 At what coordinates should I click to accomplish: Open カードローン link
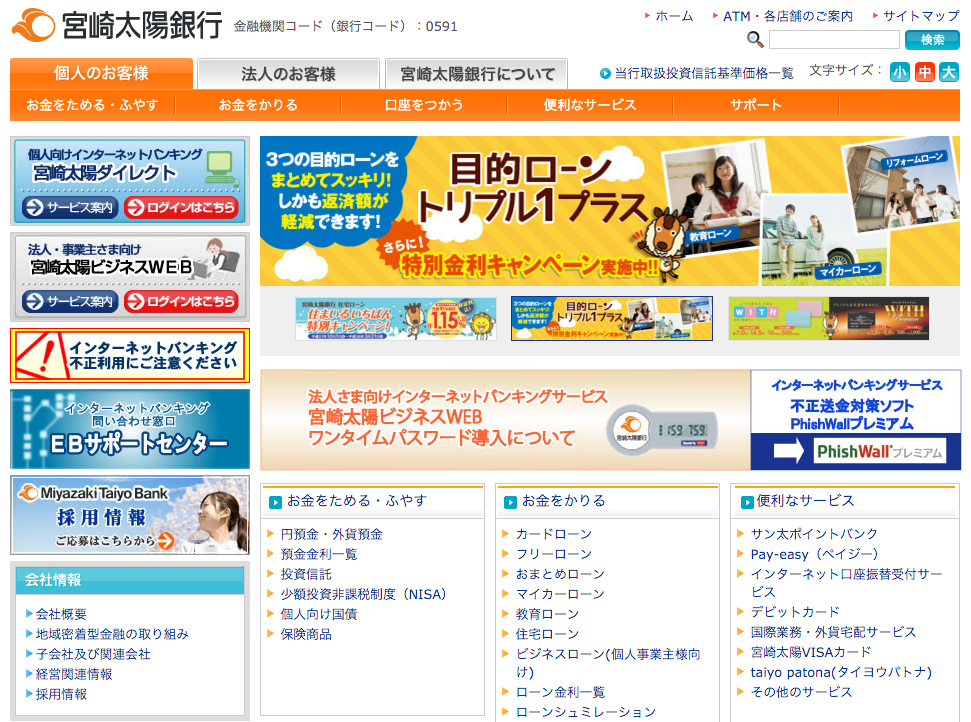click(x=554, y=534)
